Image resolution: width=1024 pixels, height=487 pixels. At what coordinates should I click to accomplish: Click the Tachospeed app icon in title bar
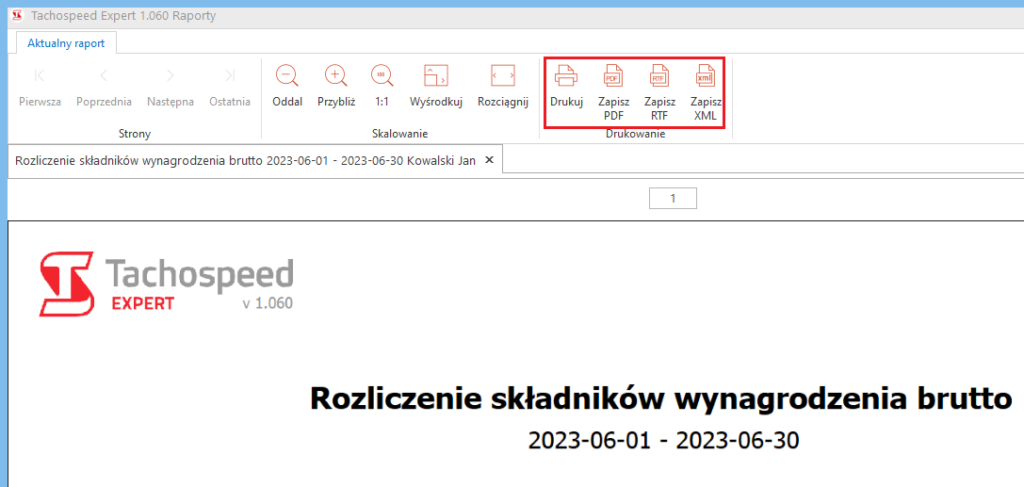(18, 15)
